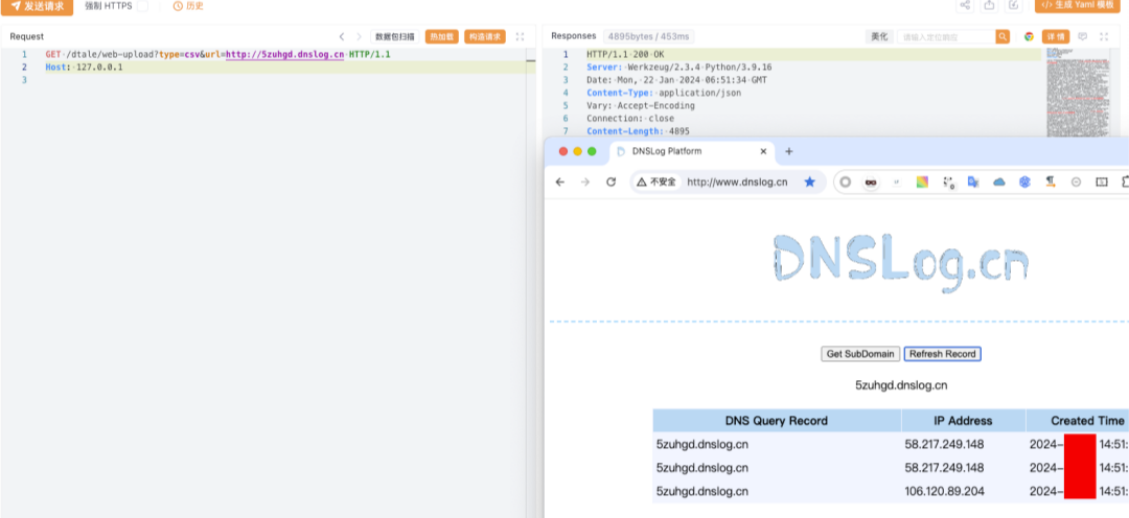Expand the Responses panel to fullscreen
The image size is (1129, 518).
pos(1104,37)
